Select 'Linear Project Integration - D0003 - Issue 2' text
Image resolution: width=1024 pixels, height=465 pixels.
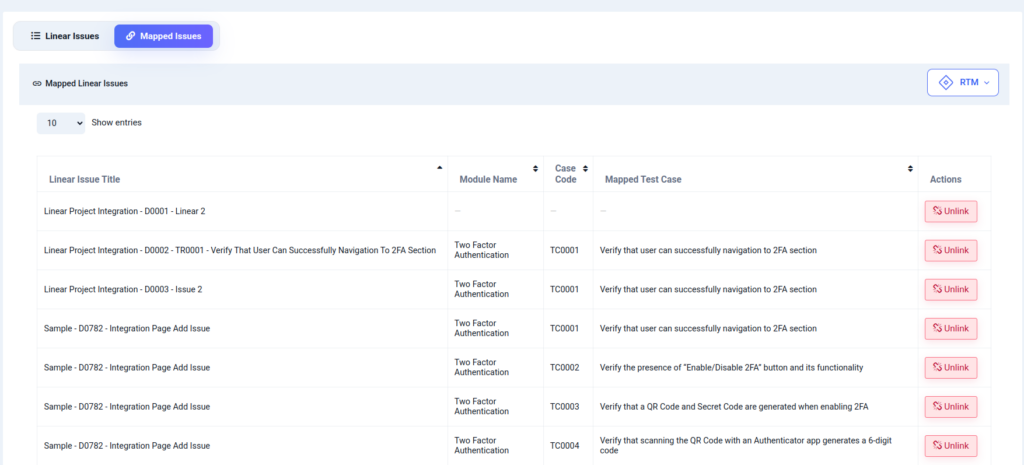tap(123, 289)
